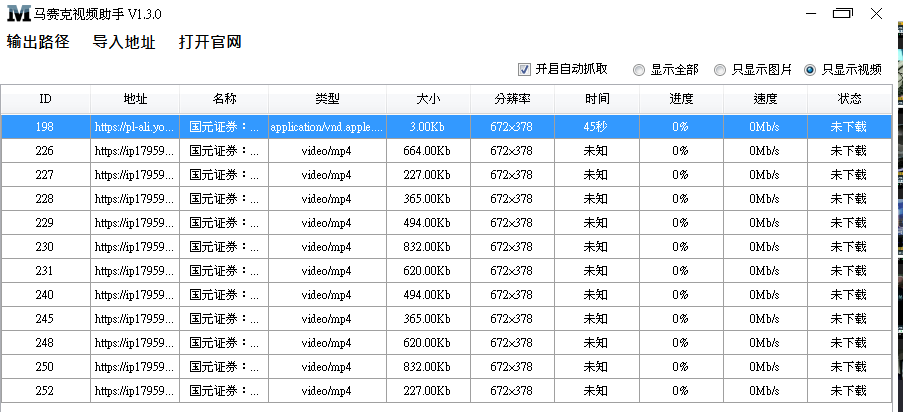Click 未下载 status in row 198
Screen dimensions: 903x412
coord(849,127)
